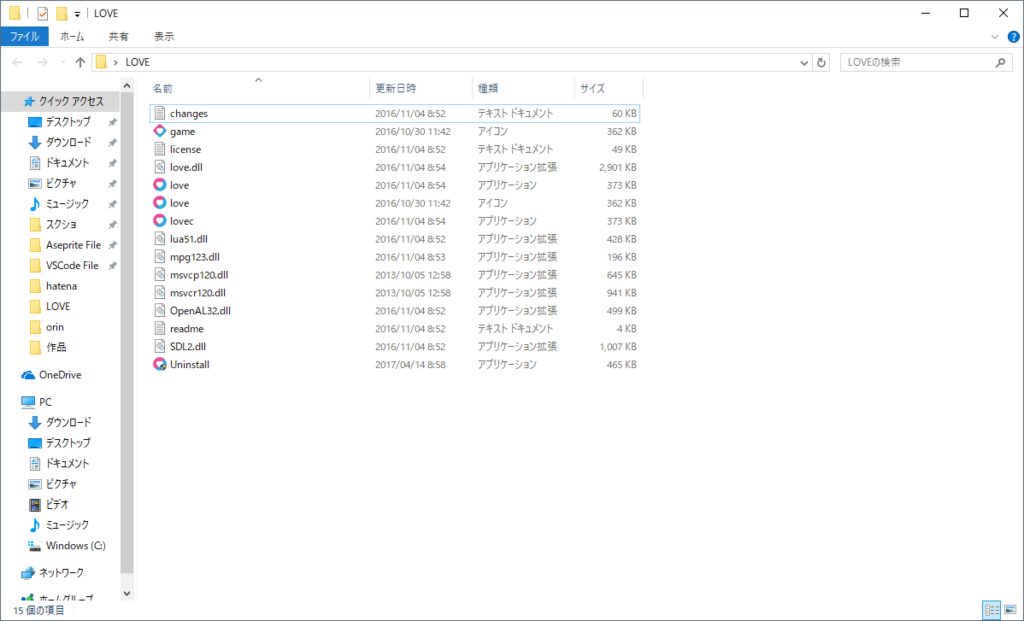Open the orin folder in sidebar

pyautogui.click(x=55, y=327)
